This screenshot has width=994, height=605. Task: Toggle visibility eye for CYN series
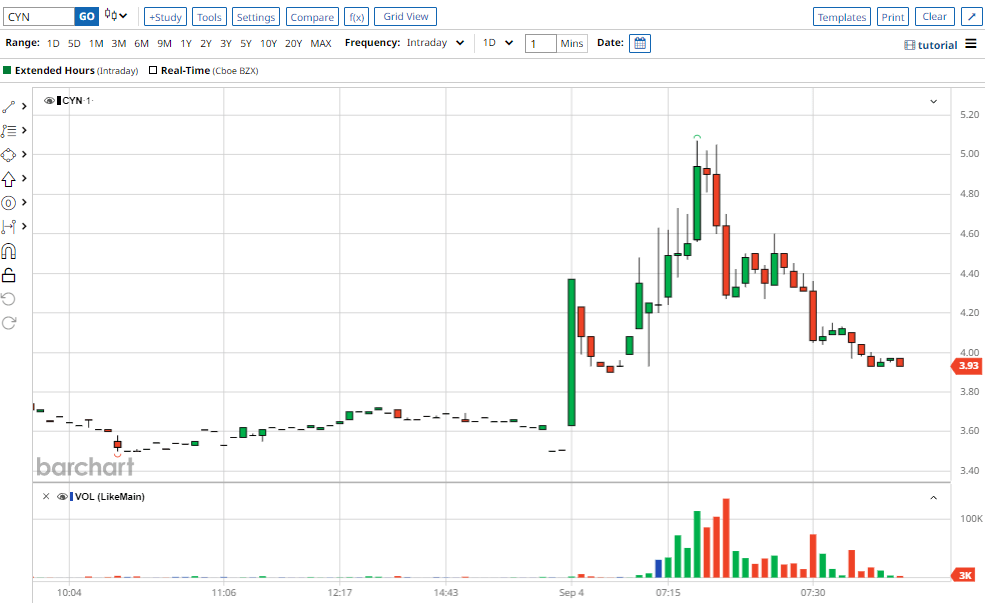(49, 101)
